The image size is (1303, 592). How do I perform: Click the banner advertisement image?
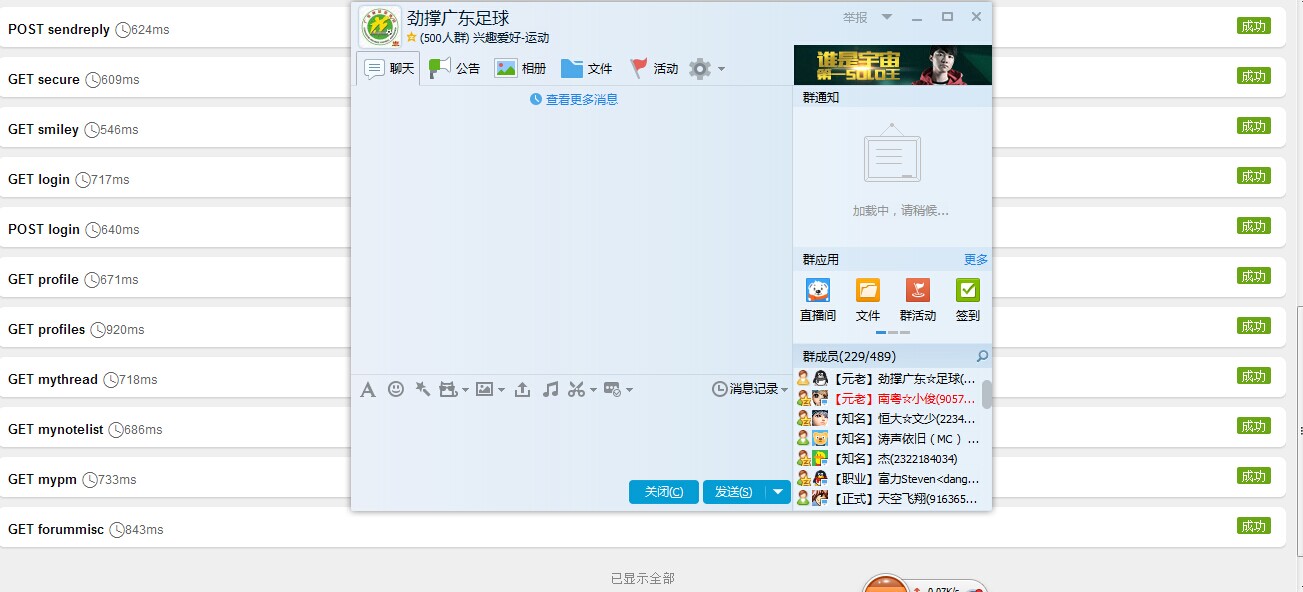893,65
